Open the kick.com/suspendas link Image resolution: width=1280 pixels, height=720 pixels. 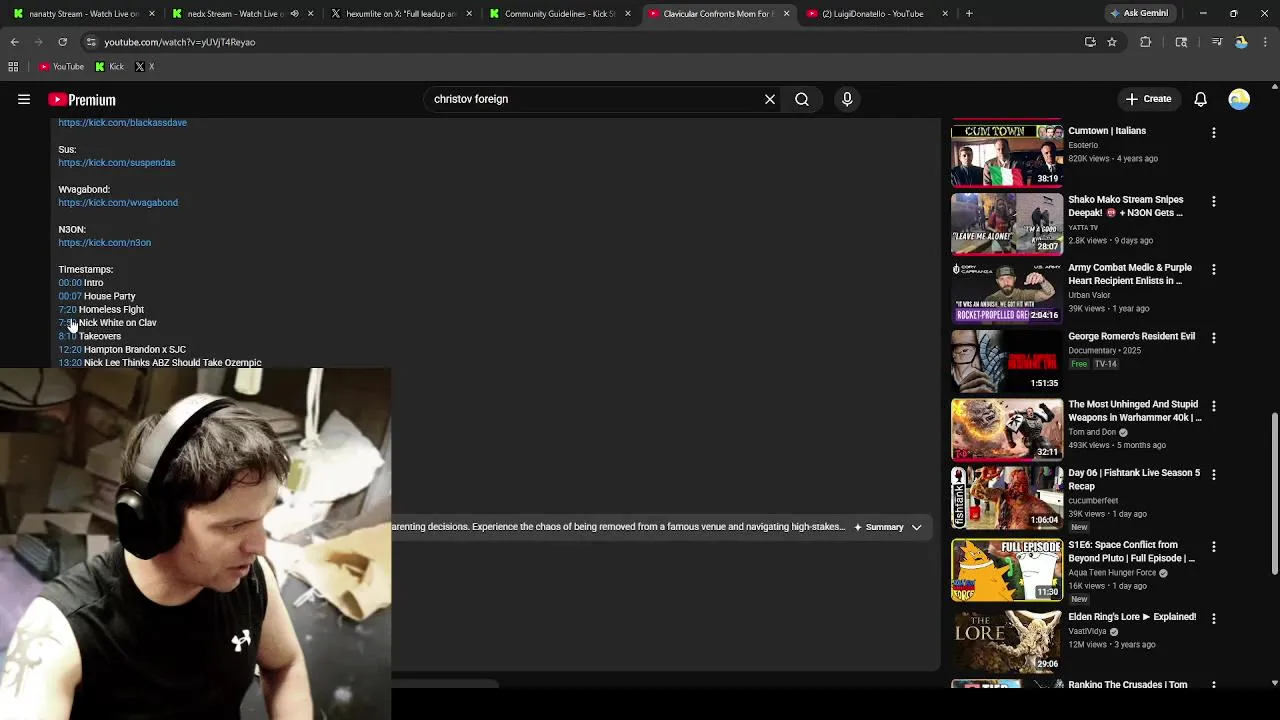tap(117, 162)
